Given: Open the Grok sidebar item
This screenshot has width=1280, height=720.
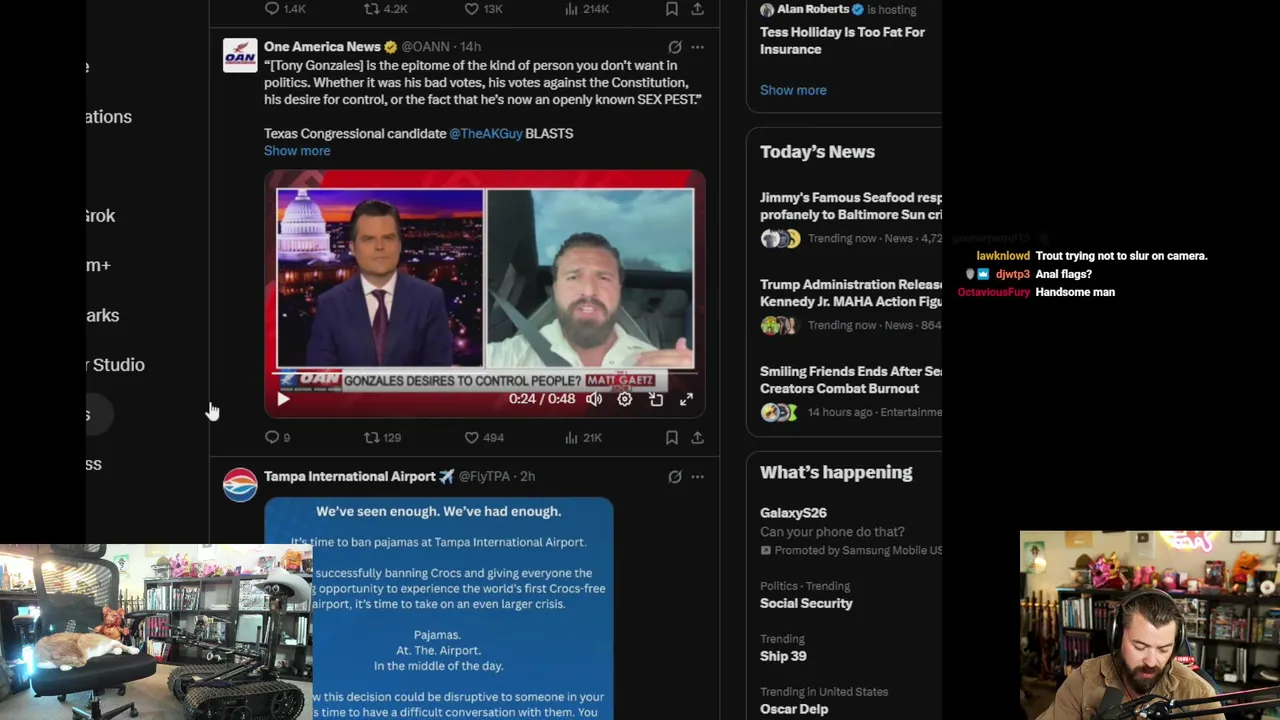Looking at the screenshot, I should click(100, 216).
